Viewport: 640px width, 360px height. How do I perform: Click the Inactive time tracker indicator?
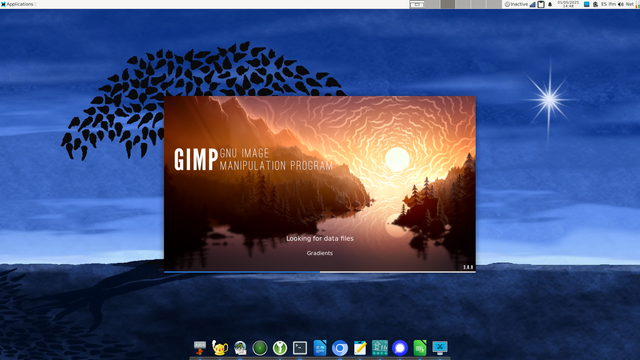tap(516, 4)
